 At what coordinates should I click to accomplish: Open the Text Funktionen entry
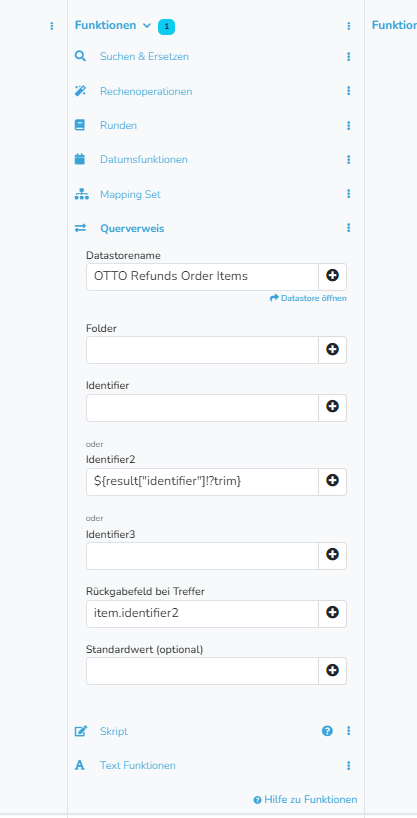138,765
